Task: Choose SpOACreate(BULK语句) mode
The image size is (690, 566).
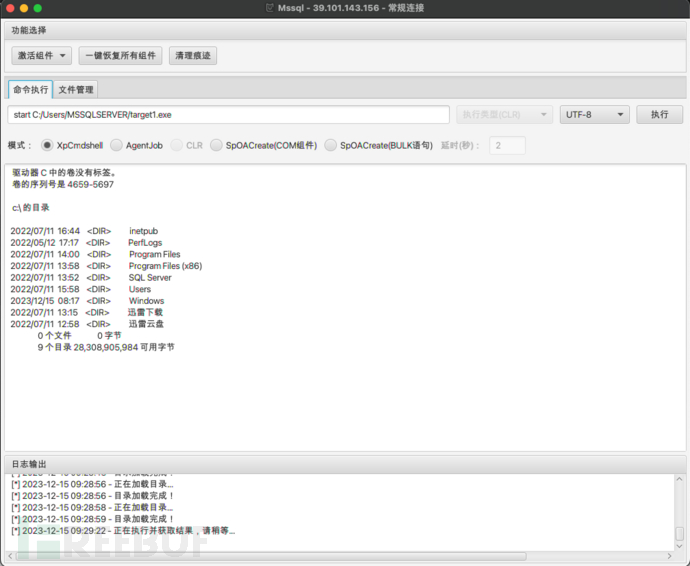Action: (x=330, y=145)
